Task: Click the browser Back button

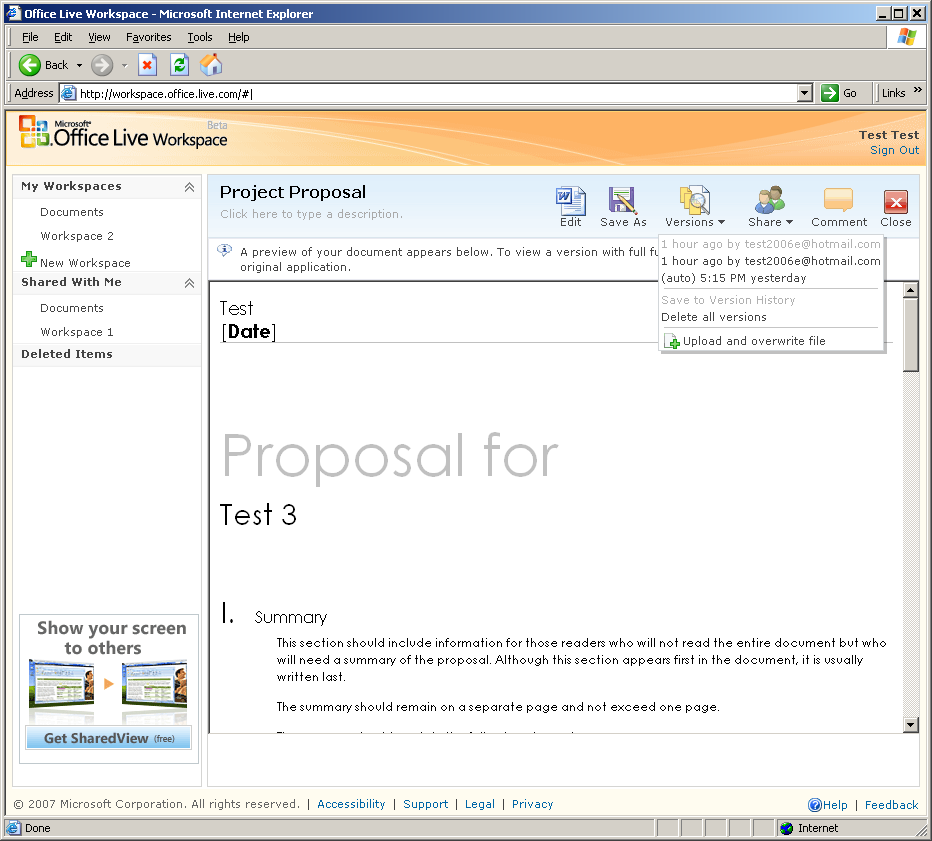Action: [x=43, y=65]
